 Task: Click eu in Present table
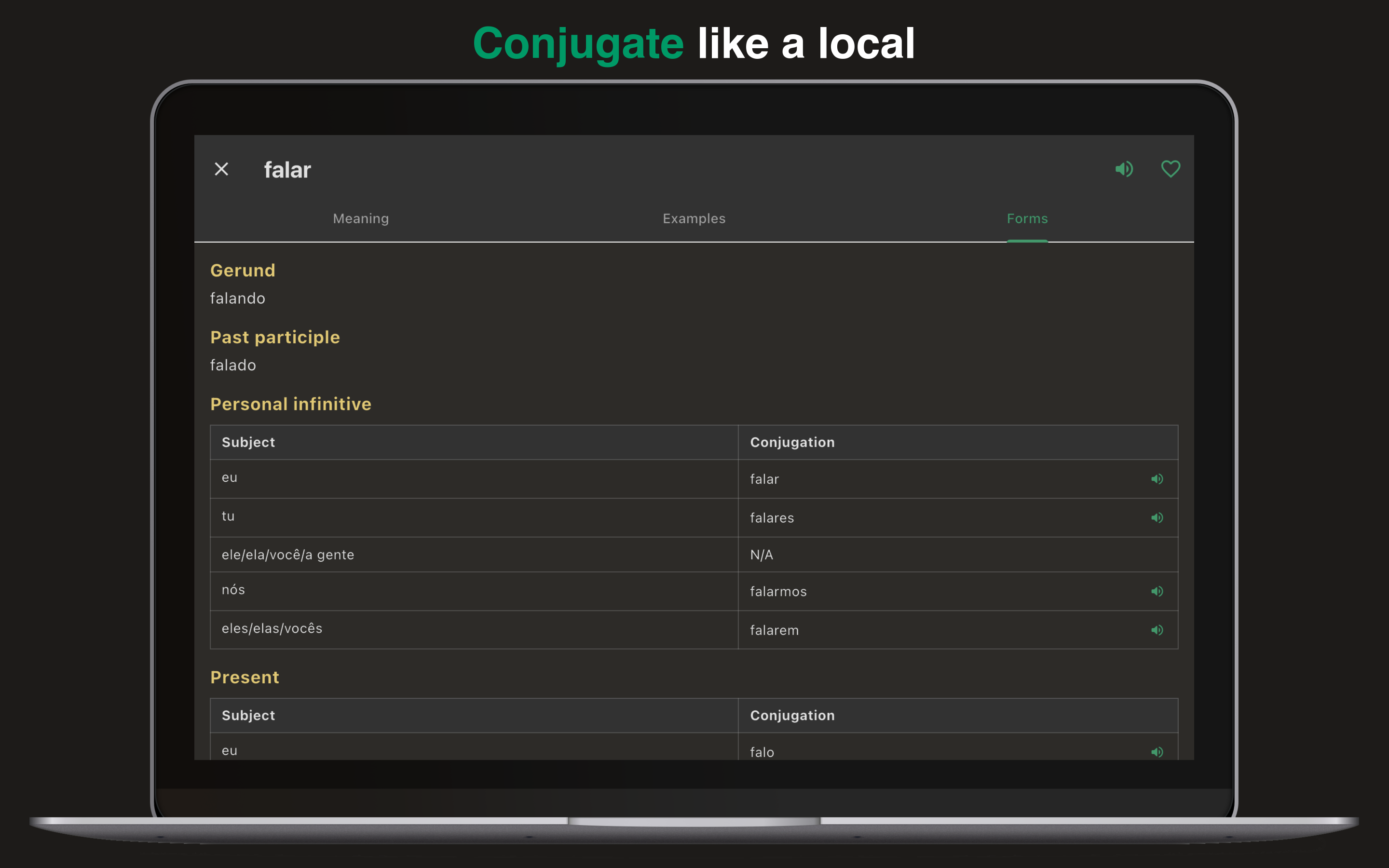(x=230, y=751)
